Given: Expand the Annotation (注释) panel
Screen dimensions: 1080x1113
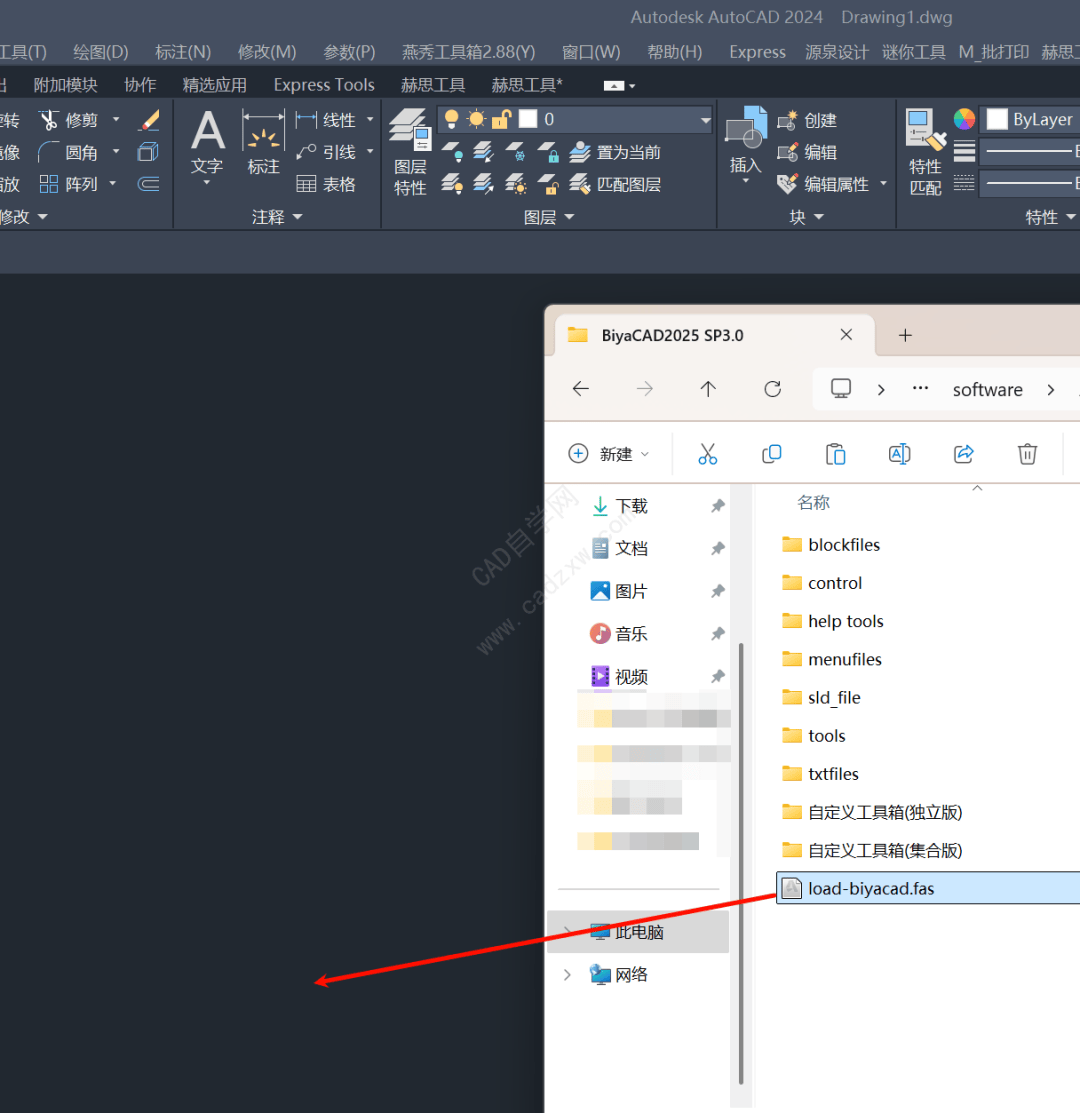Looking at the screenshot, I should [x=277, y=216].
